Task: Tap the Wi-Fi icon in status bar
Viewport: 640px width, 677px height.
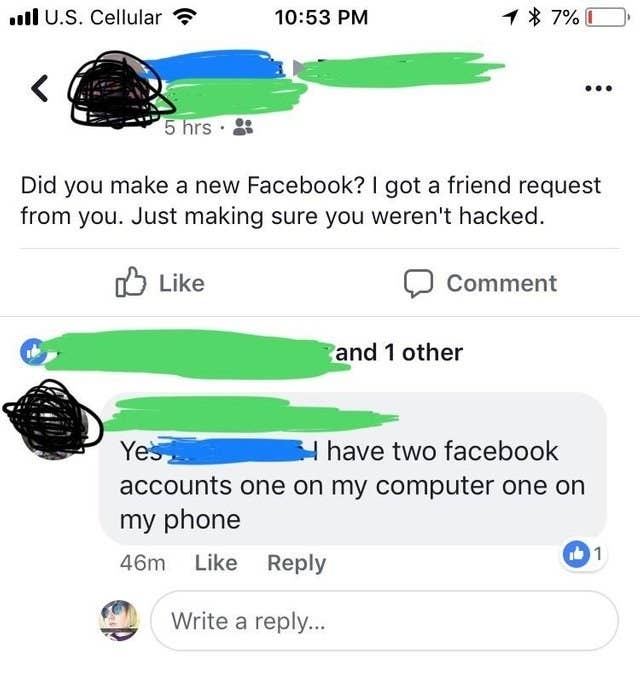Action: click(x=185, y=17)
